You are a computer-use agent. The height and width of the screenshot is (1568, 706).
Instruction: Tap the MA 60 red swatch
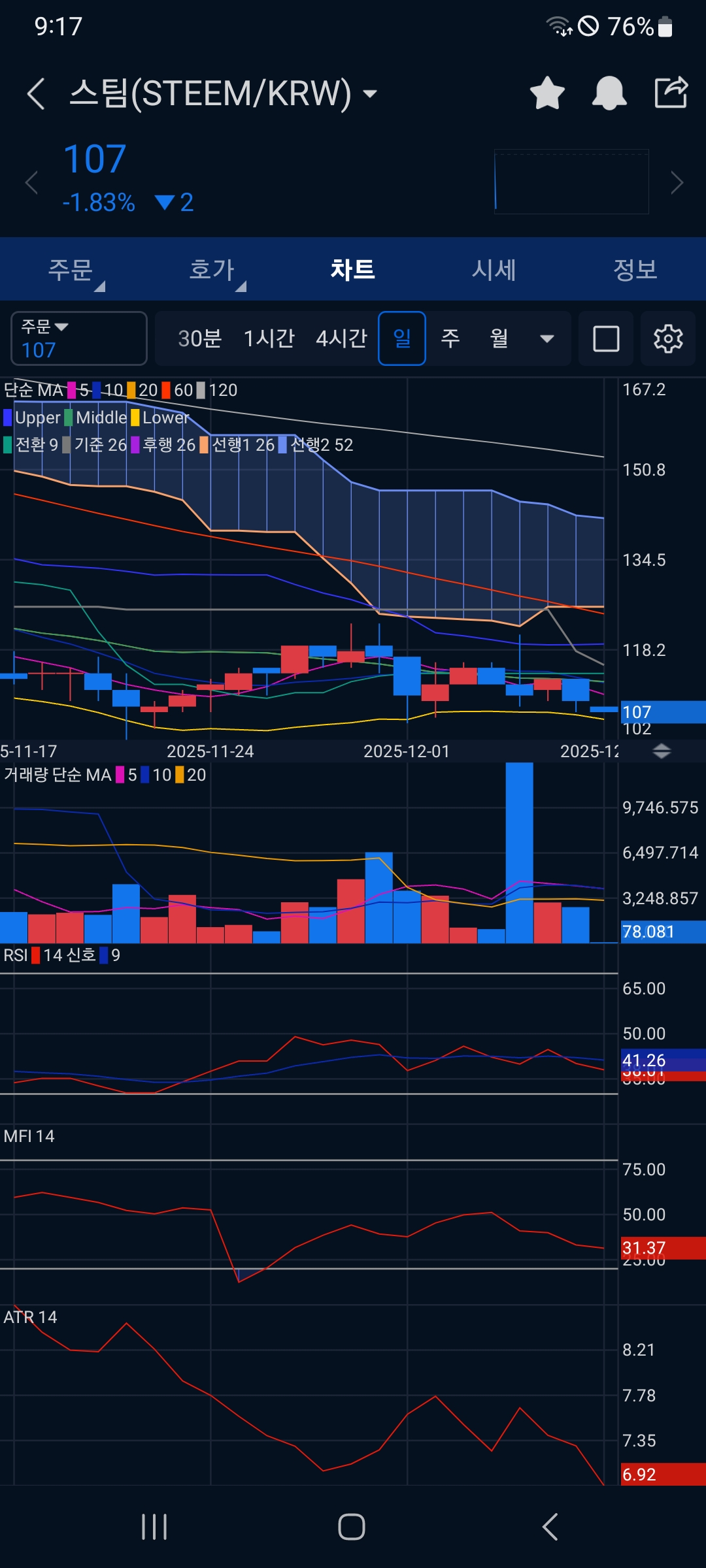166,390
